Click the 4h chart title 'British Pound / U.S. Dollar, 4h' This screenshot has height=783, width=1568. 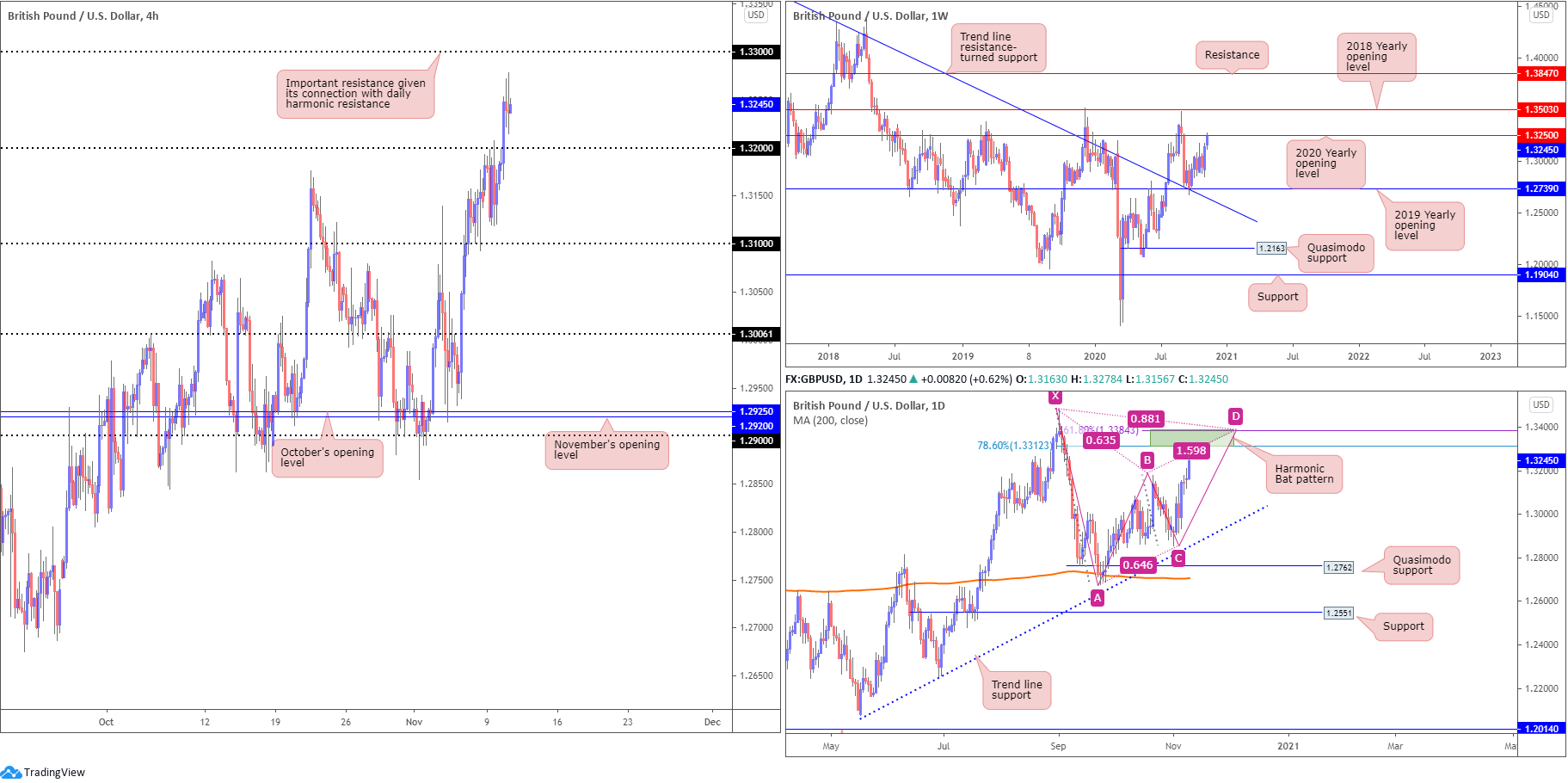(83, 15)
